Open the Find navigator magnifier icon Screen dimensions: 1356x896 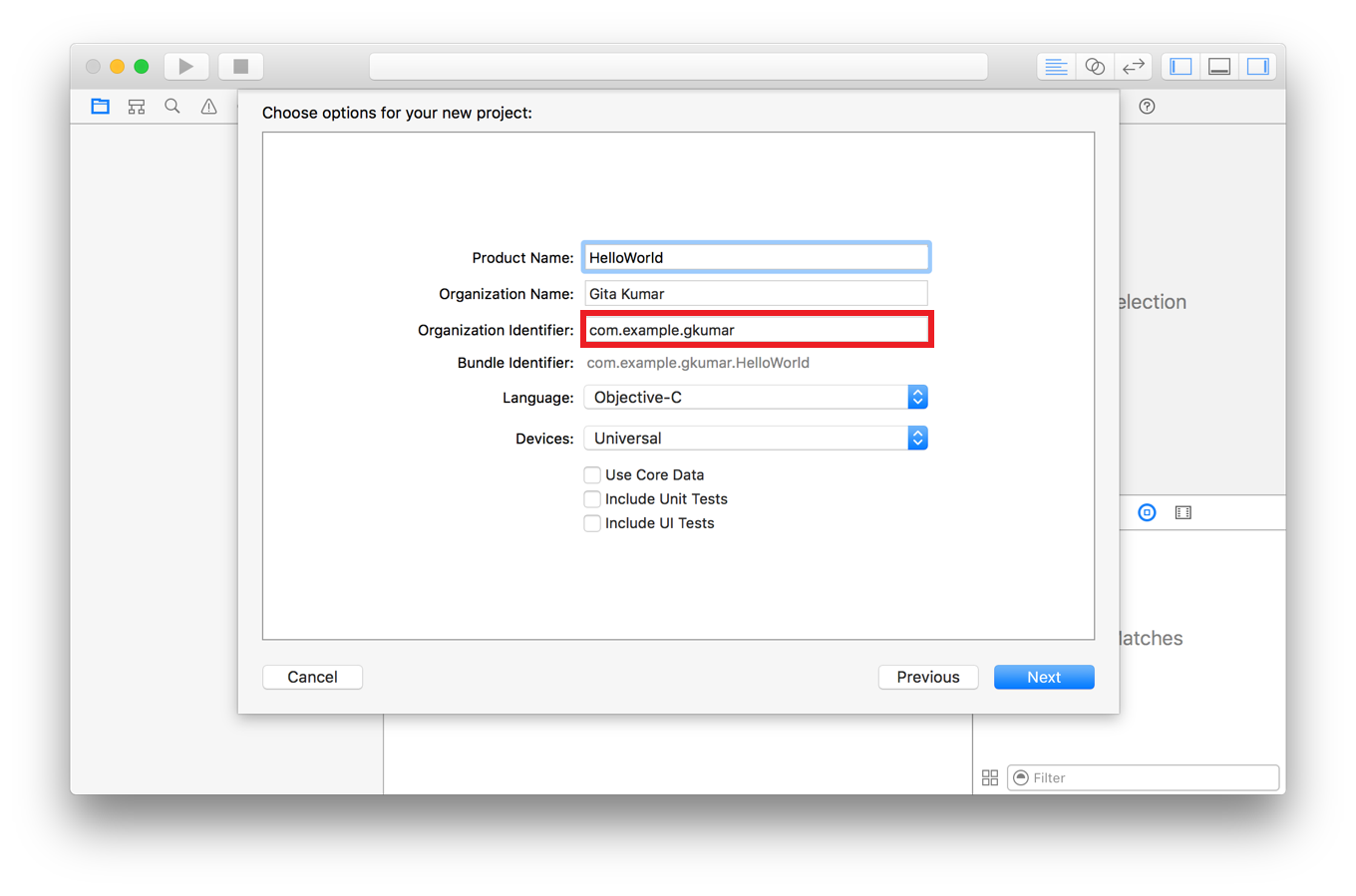click(172, 107)
